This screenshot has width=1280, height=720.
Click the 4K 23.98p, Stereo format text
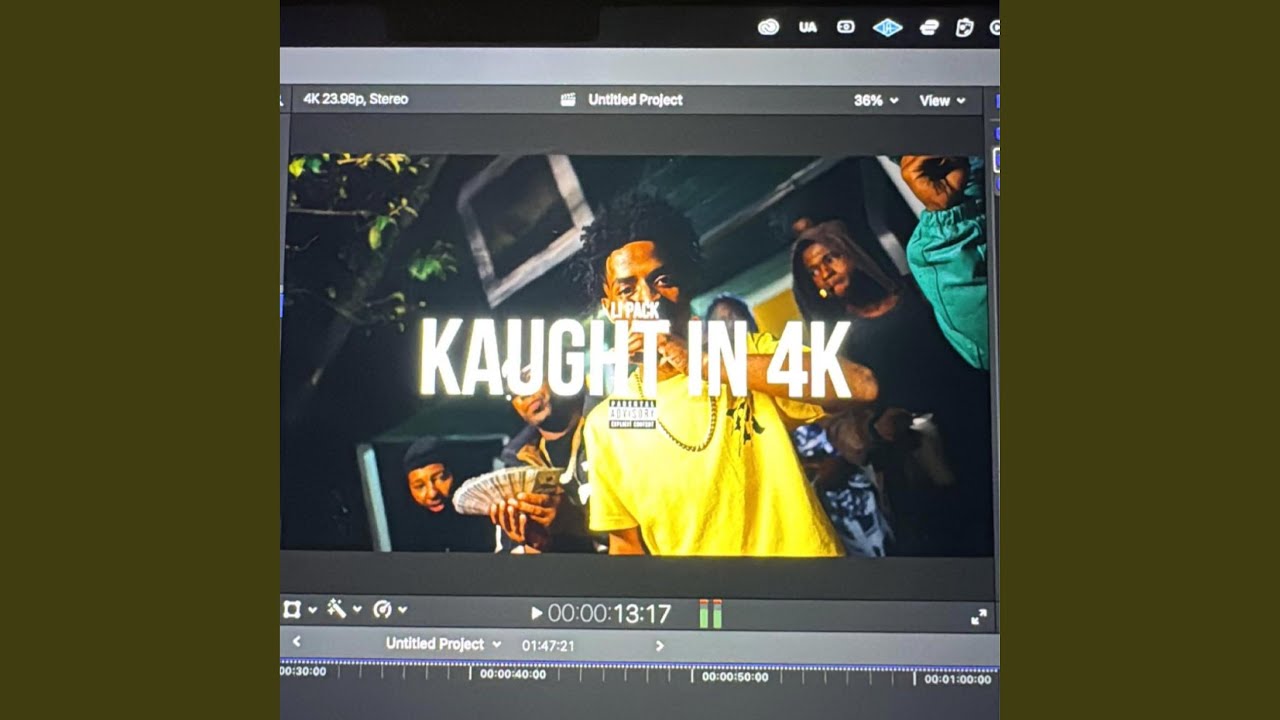355,99
